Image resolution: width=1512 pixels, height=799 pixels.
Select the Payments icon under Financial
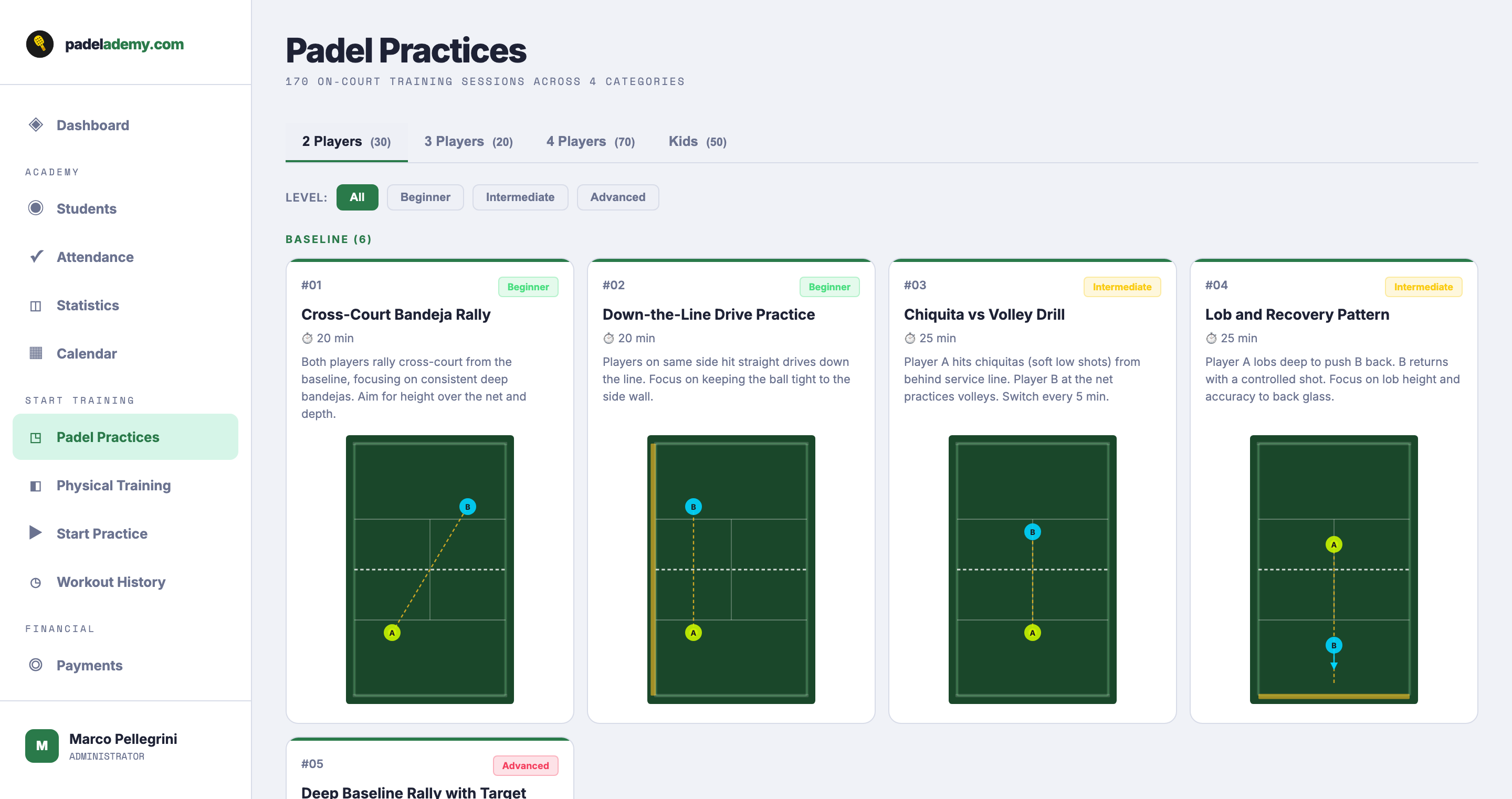coord(36,665)
